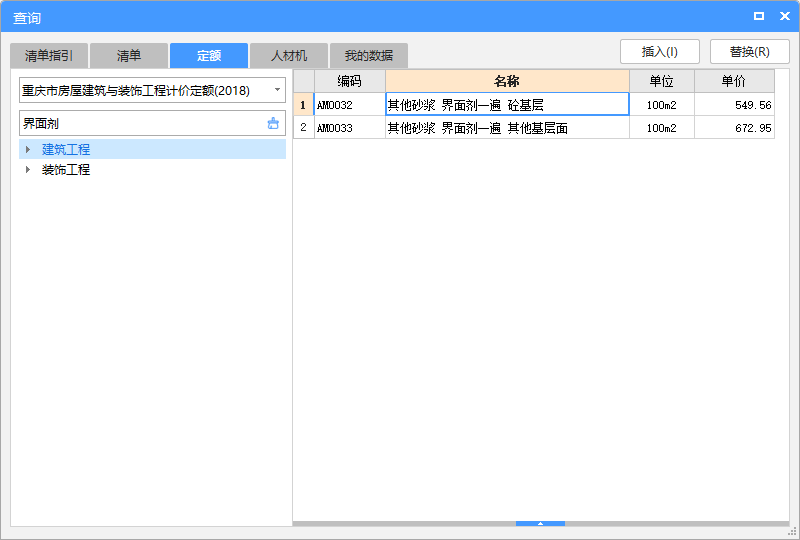The width and height of the screenshot is (800, 540).
Task: Click the 100m2 unit cell of AM0032
Action: (662, 105)
